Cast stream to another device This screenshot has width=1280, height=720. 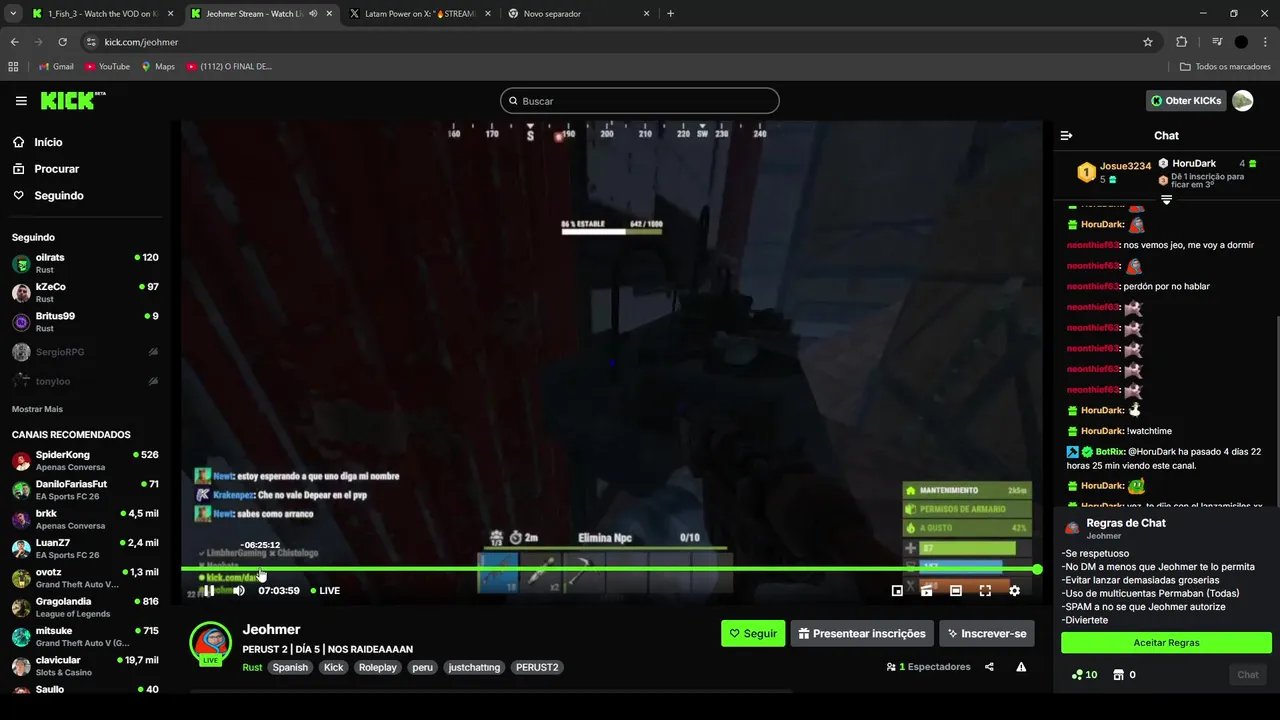pos(926,591)
